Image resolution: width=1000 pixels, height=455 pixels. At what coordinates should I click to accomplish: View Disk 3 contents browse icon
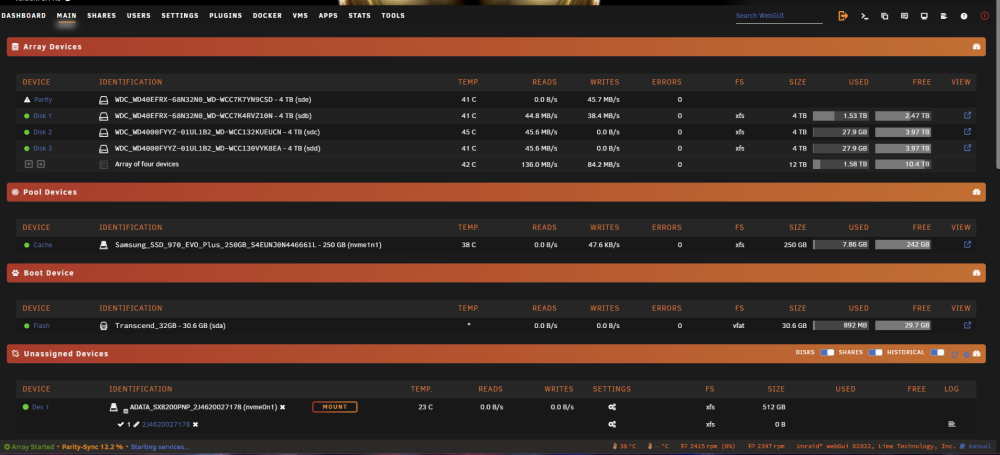(967, 148)
